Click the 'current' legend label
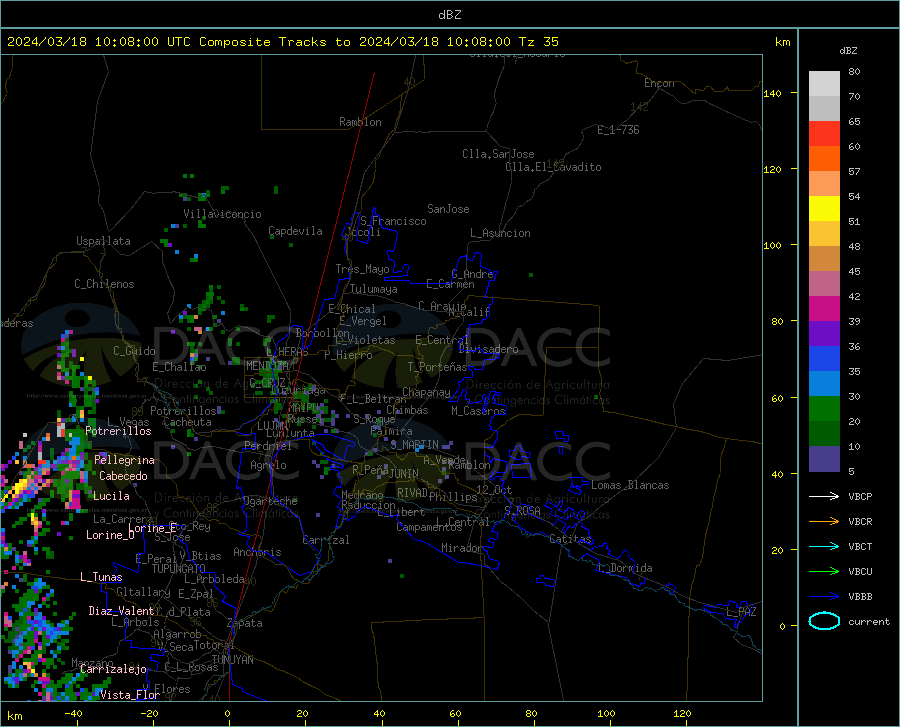 coord(869,622)
